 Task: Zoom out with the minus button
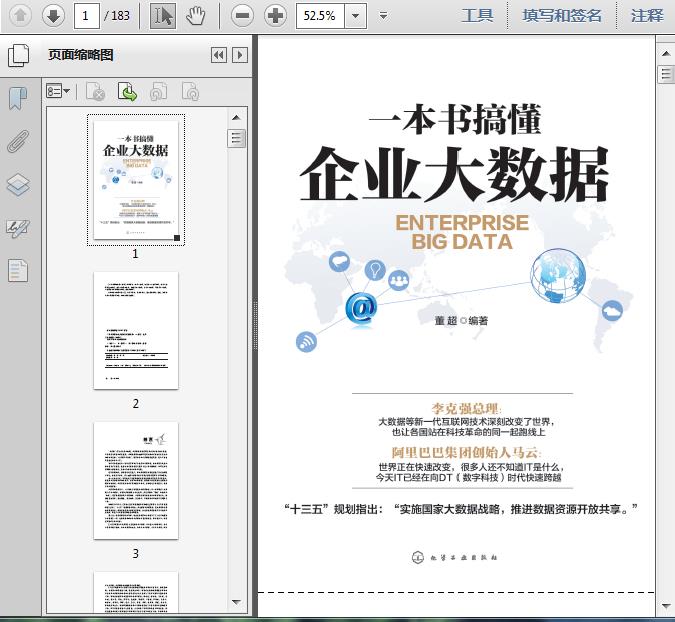[x=241, y=15]
